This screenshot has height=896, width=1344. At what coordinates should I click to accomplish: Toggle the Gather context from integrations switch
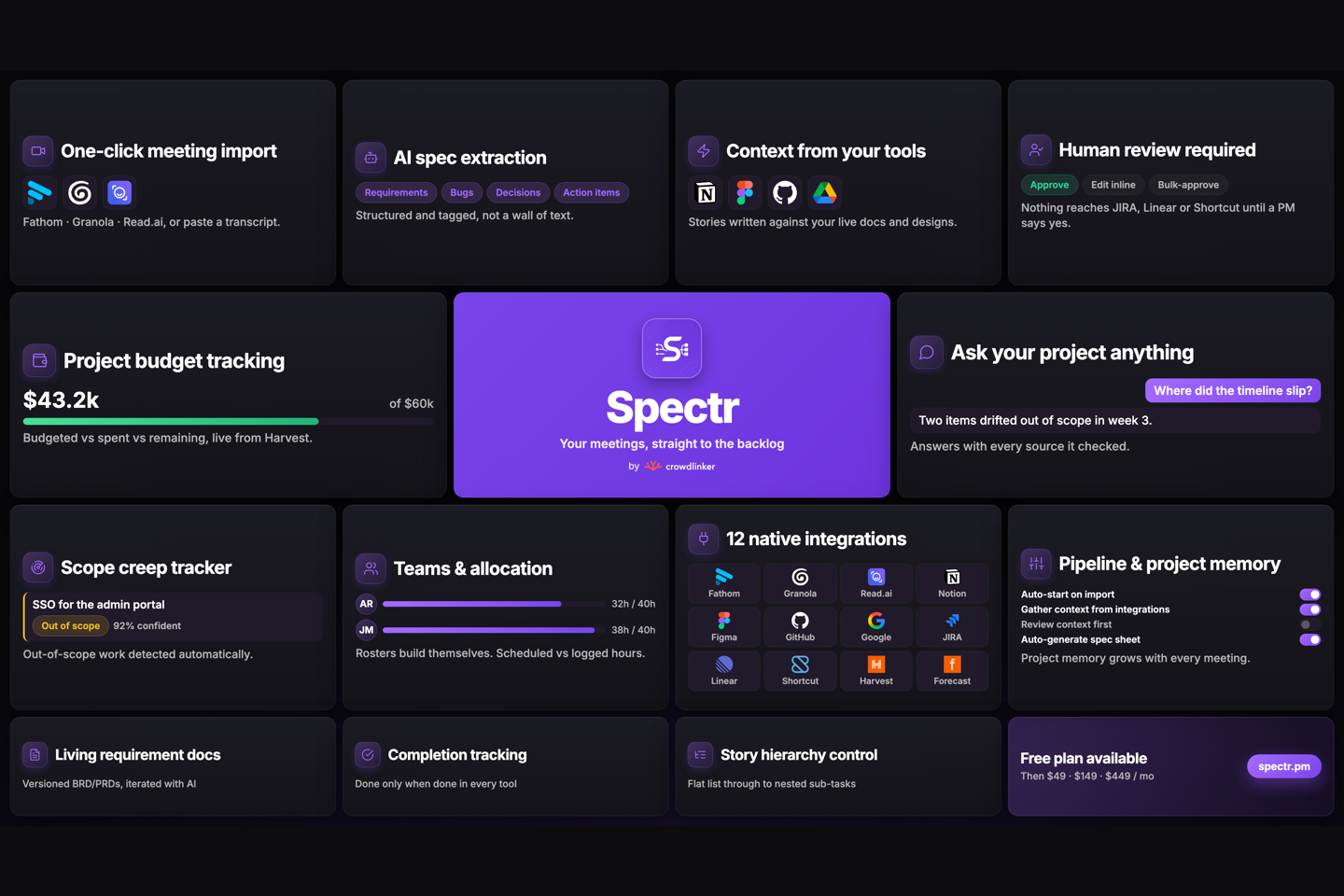[x=1310, y=609]
